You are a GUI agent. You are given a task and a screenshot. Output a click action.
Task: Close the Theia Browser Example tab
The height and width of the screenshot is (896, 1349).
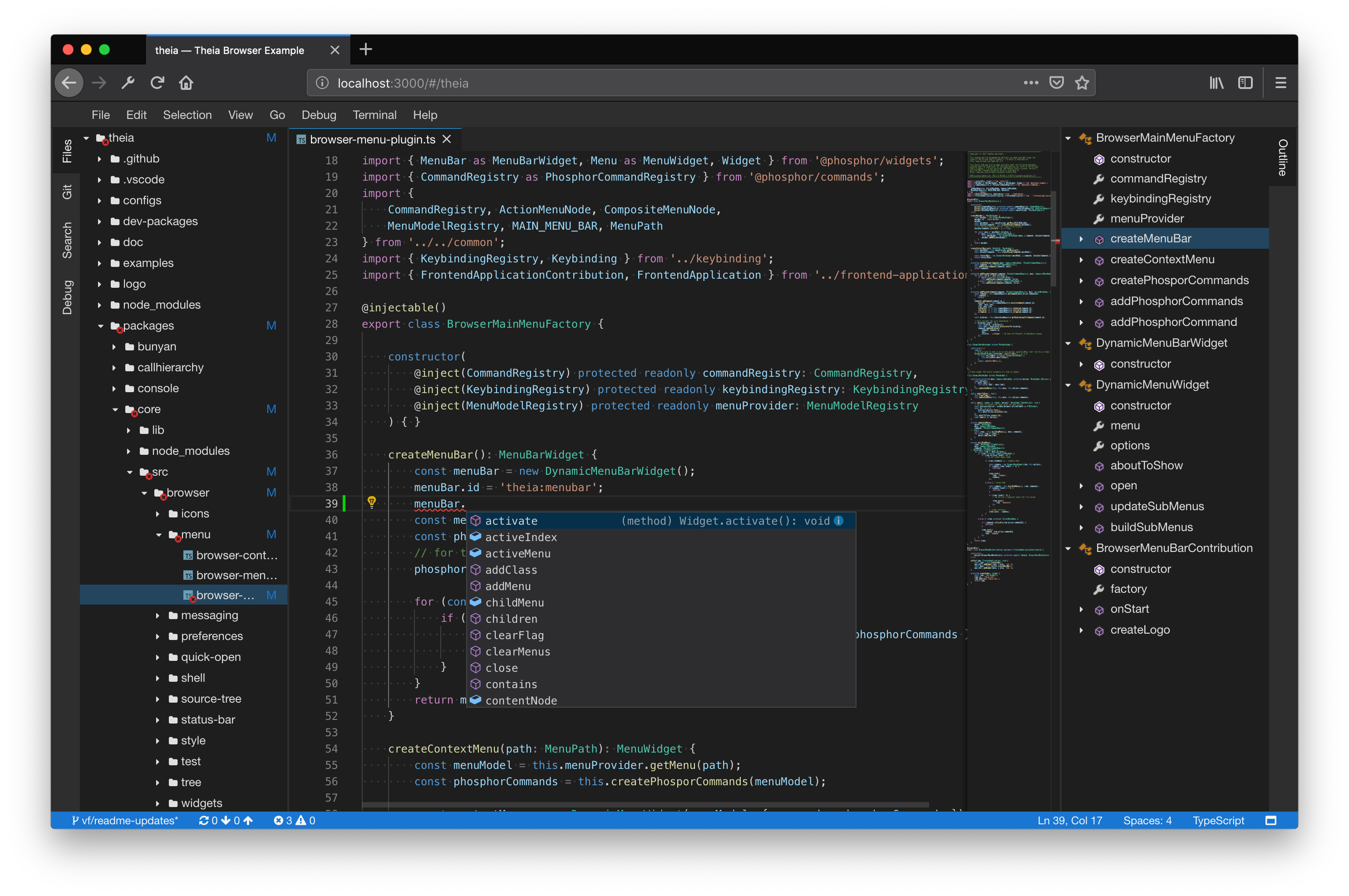click(x=335, y=50)
